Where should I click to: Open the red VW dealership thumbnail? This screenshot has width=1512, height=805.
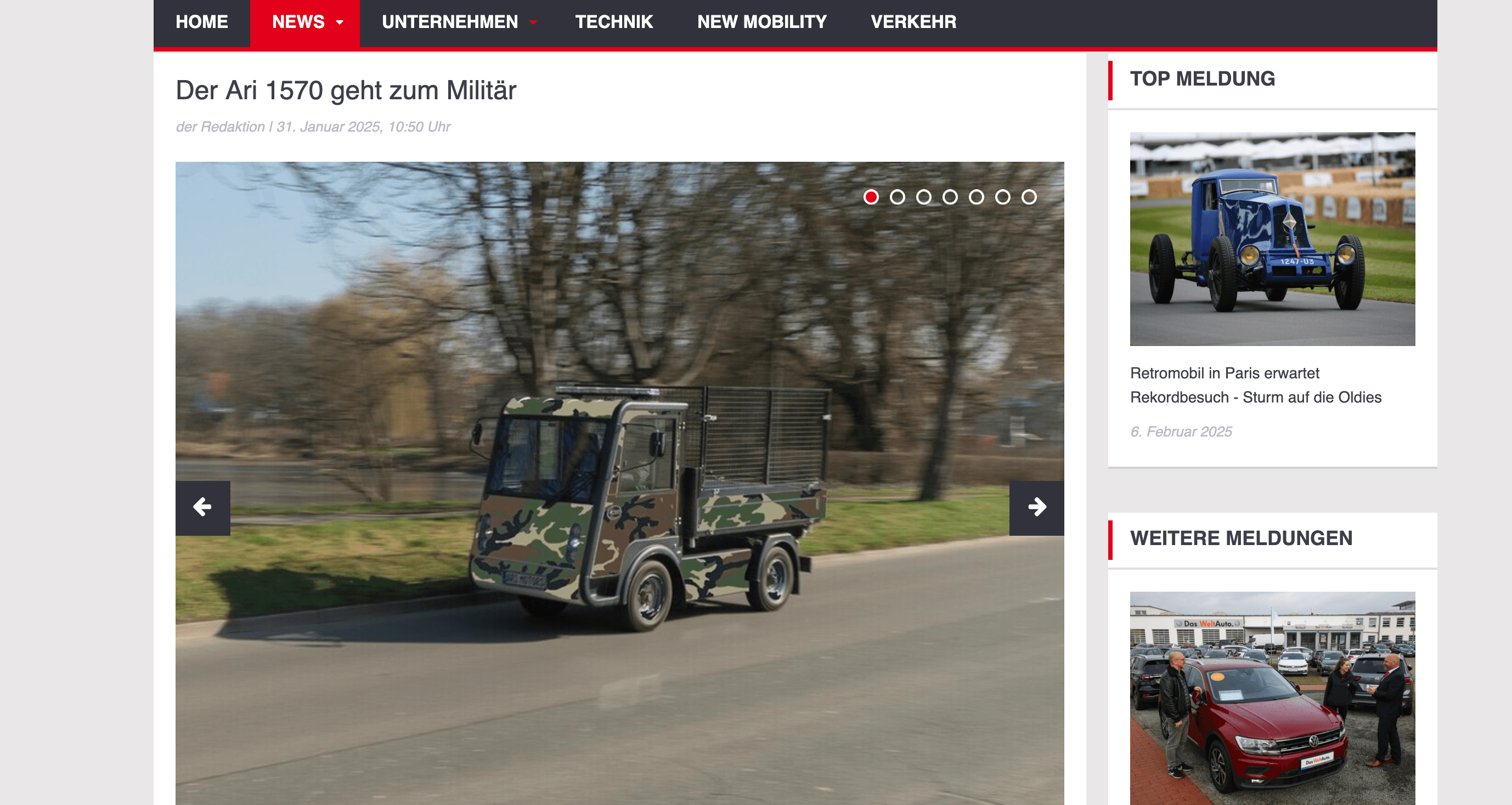tap(1272, 697)
